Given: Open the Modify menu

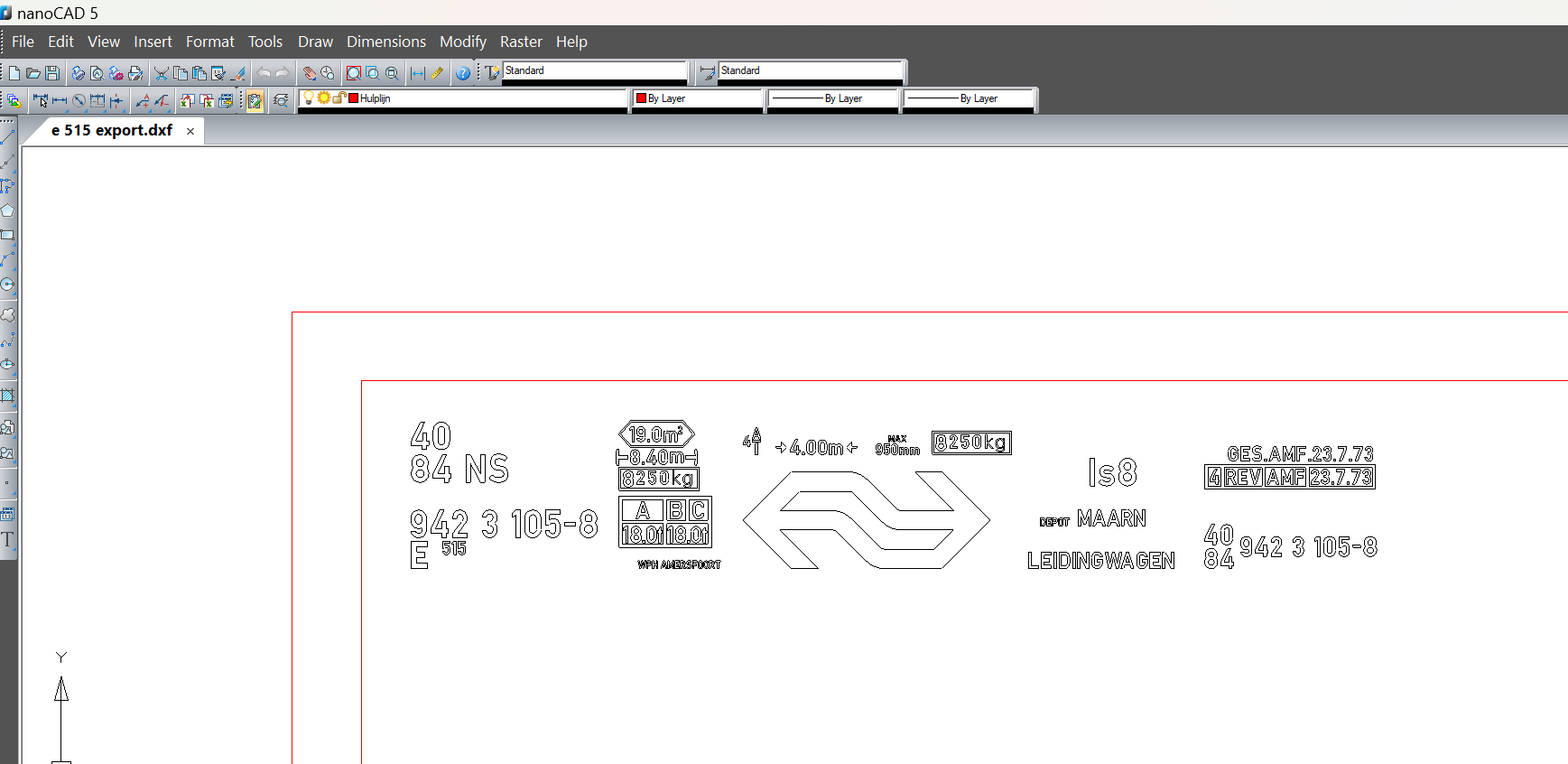Looking at the screenshot, I should coord(463,42).
